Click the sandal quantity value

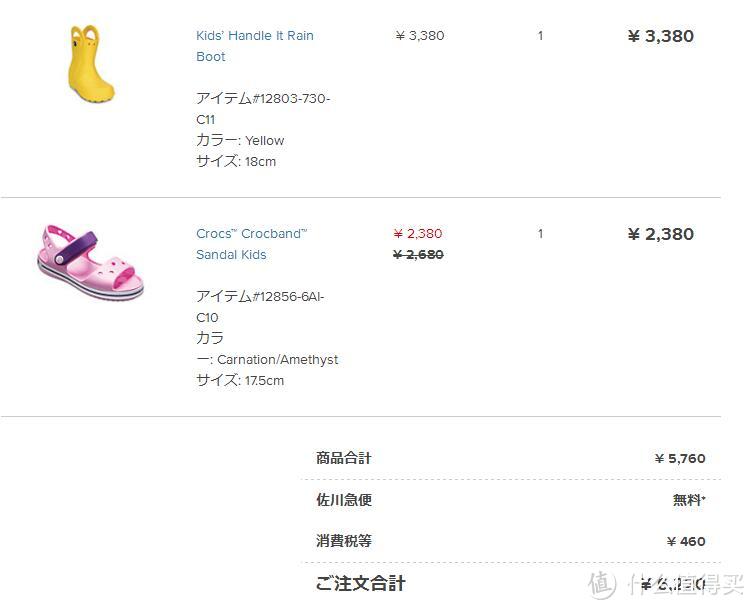coord(540,234)
